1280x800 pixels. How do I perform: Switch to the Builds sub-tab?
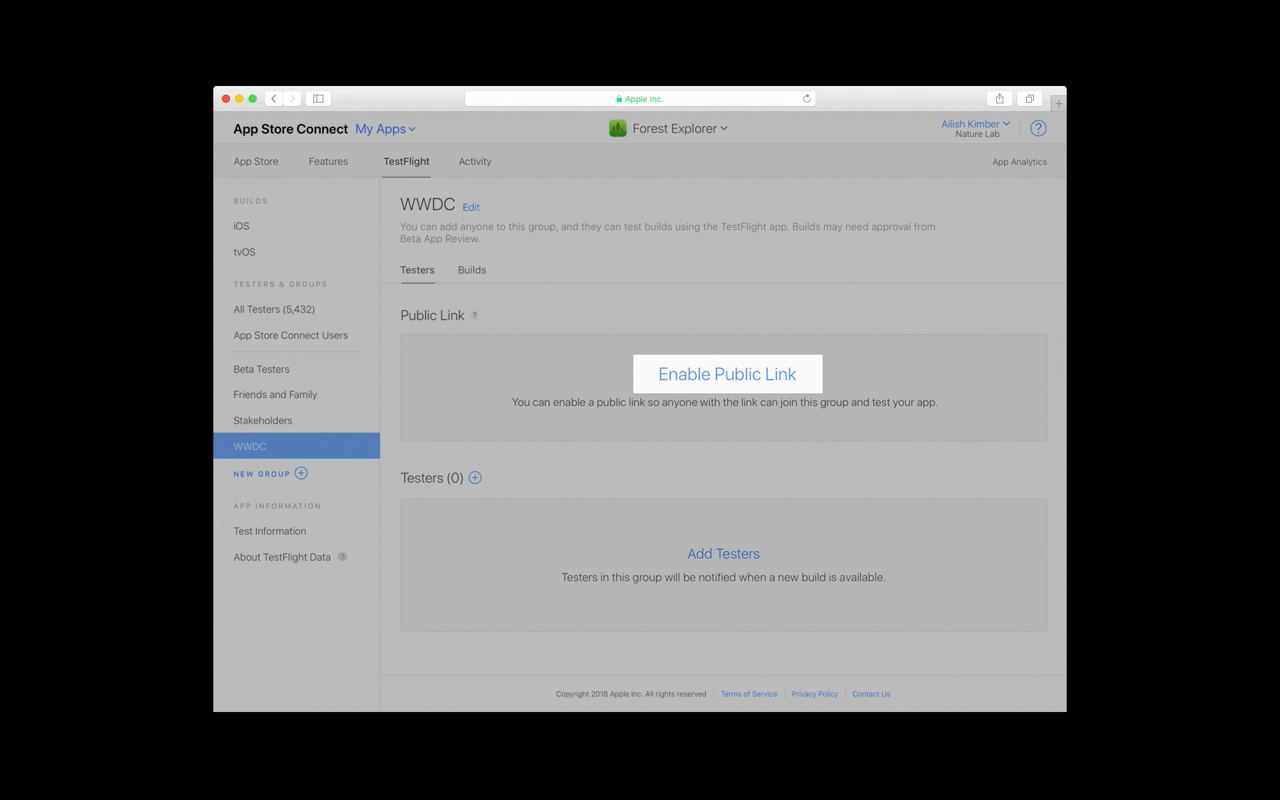(472, 270)
